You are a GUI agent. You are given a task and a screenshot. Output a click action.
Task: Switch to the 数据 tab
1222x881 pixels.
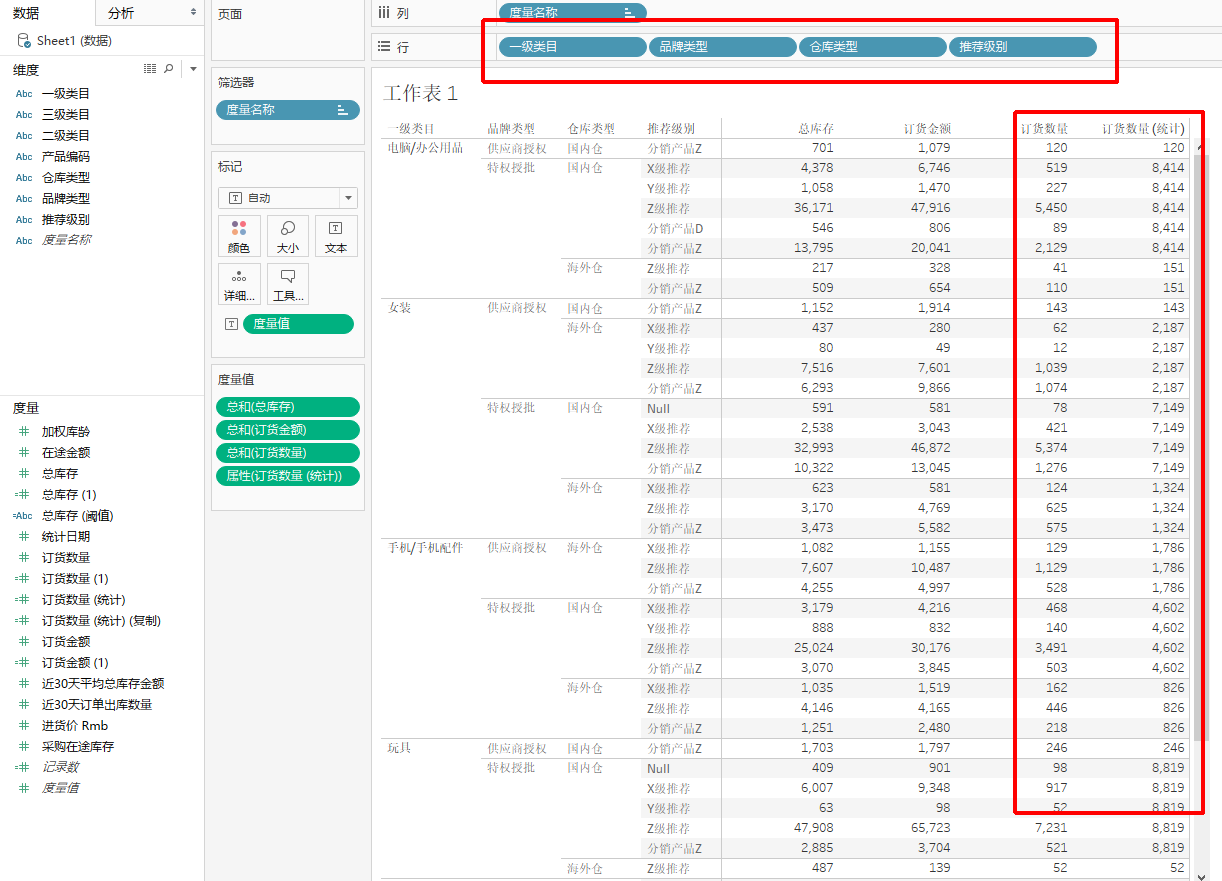click(x=26, y=13)
